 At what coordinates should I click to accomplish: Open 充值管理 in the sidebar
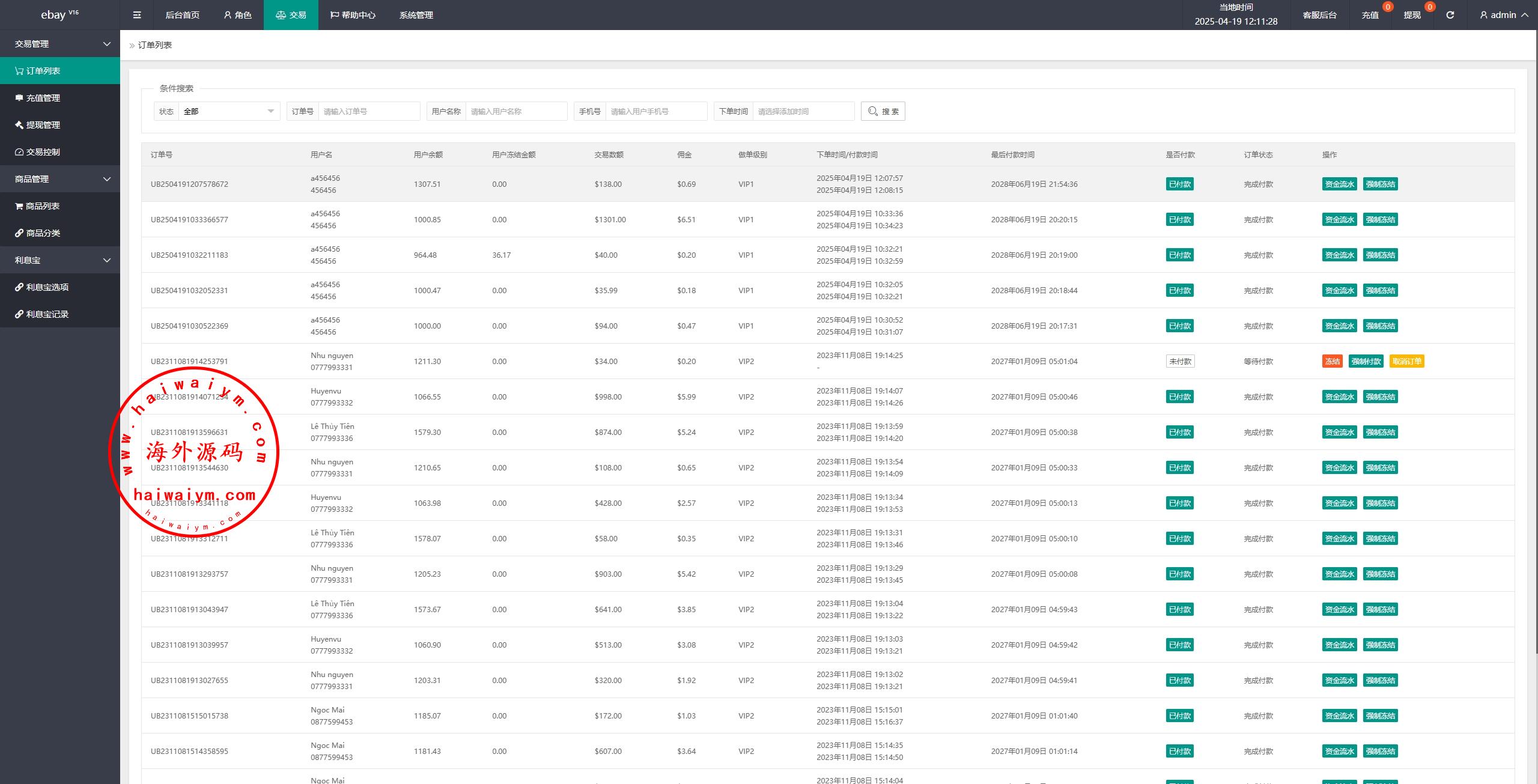click(43, 98)
